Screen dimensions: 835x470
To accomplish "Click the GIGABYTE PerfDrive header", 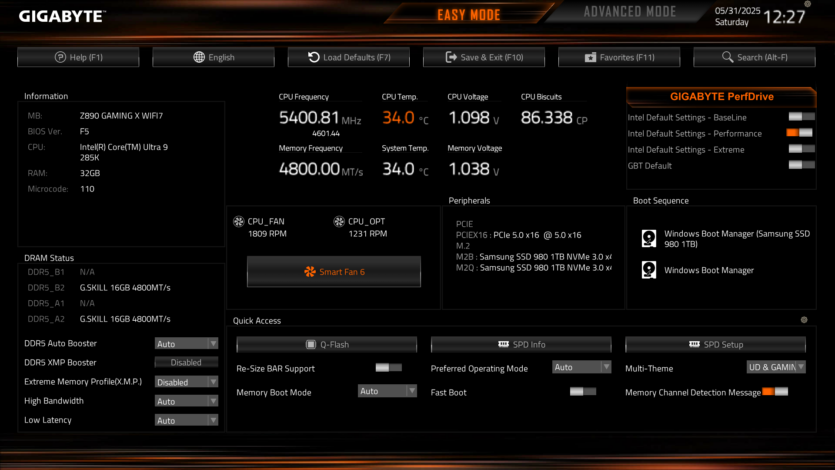I will (x=722, y=96).
